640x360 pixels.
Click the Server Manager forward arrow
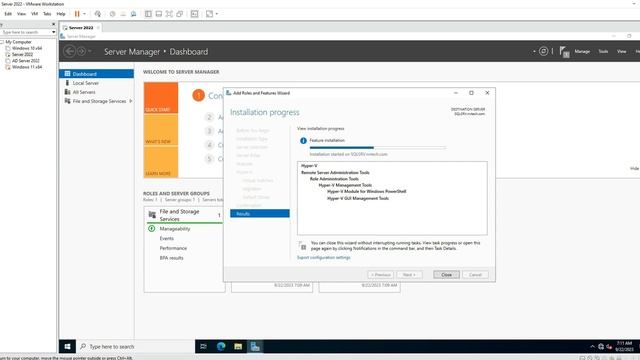[81, 51]
